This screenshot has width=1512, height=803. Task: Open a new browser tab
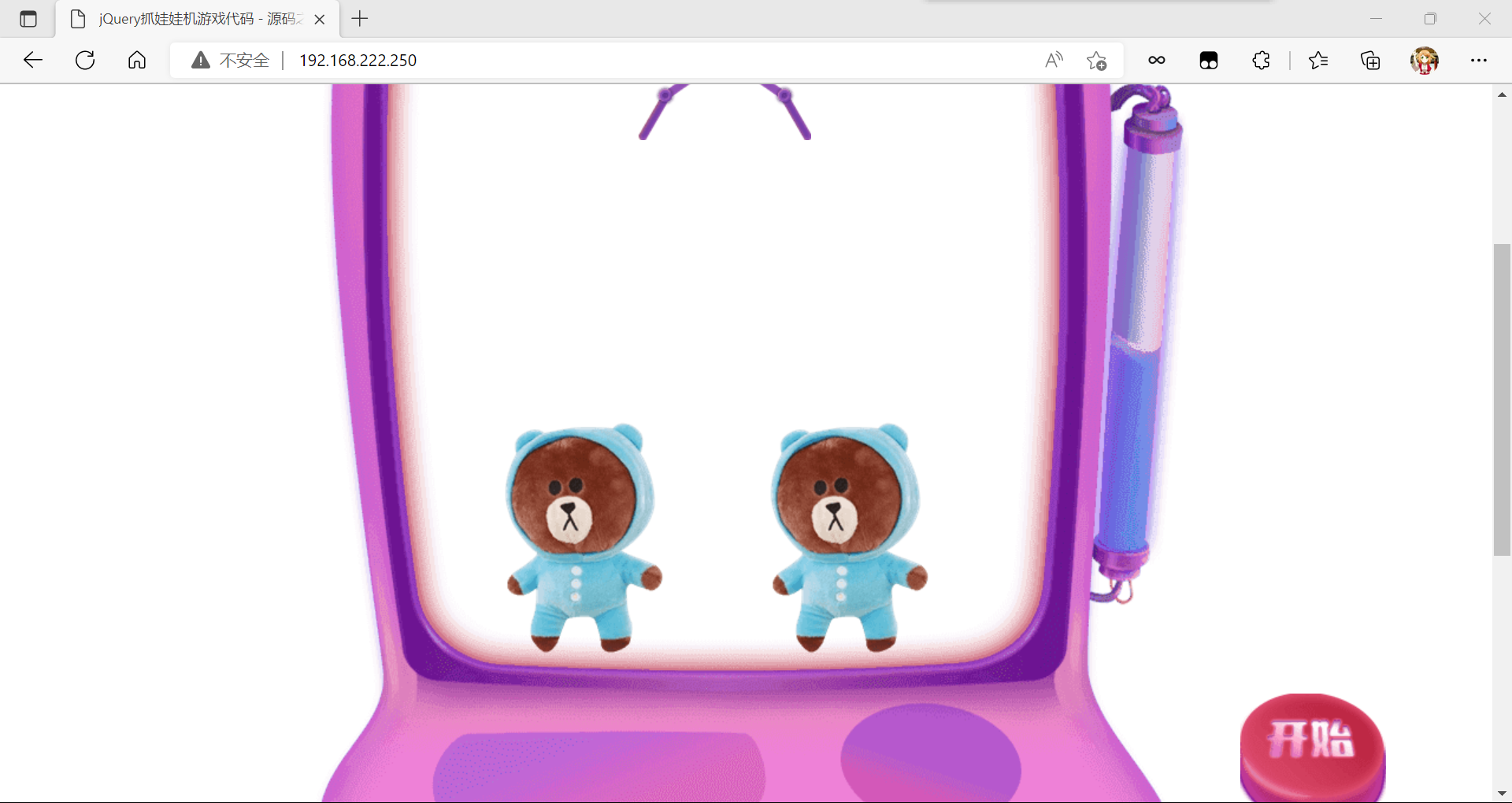coord(360,19)
